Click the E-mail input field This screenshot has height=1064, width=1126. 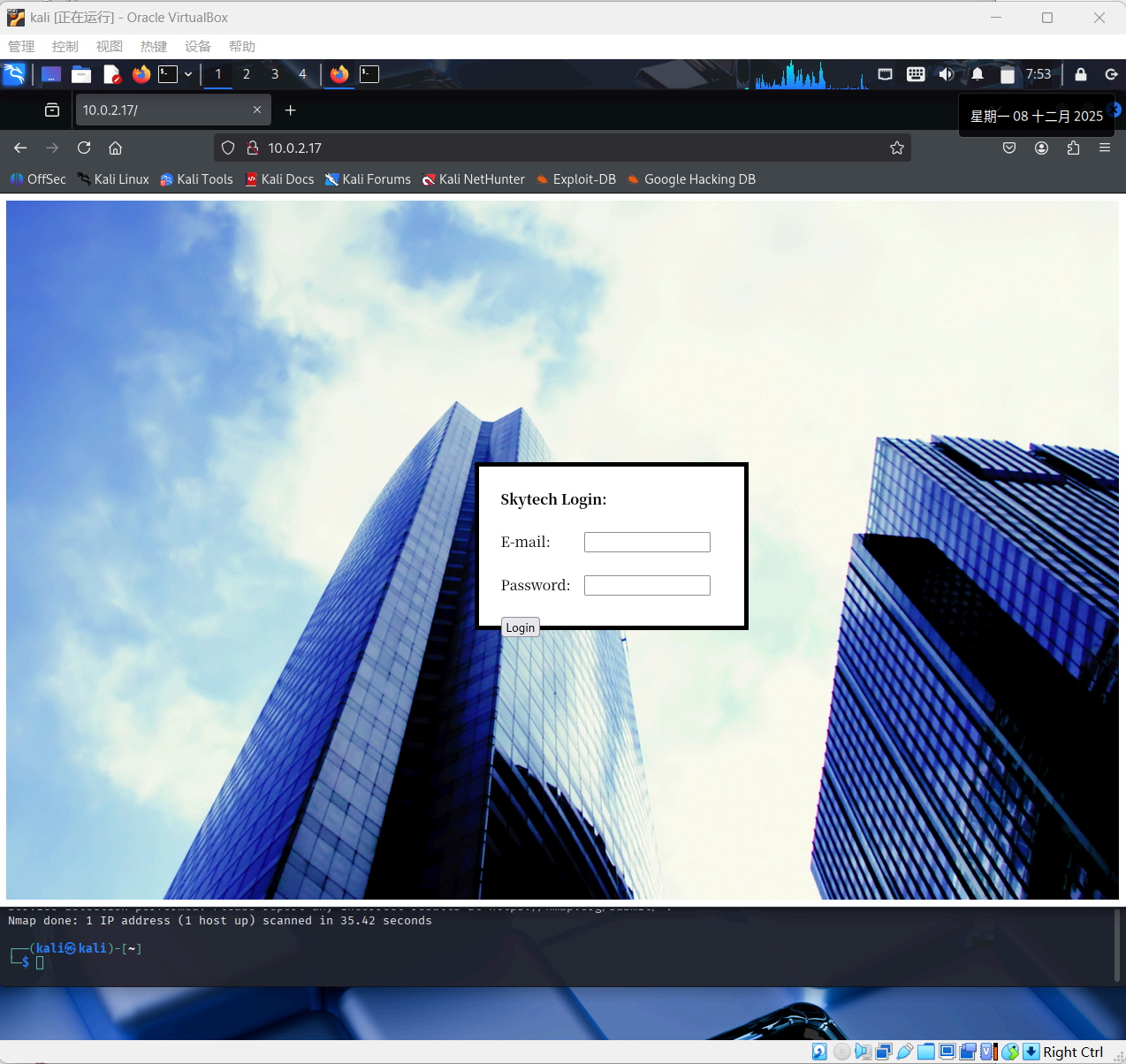tap(647, 542)
